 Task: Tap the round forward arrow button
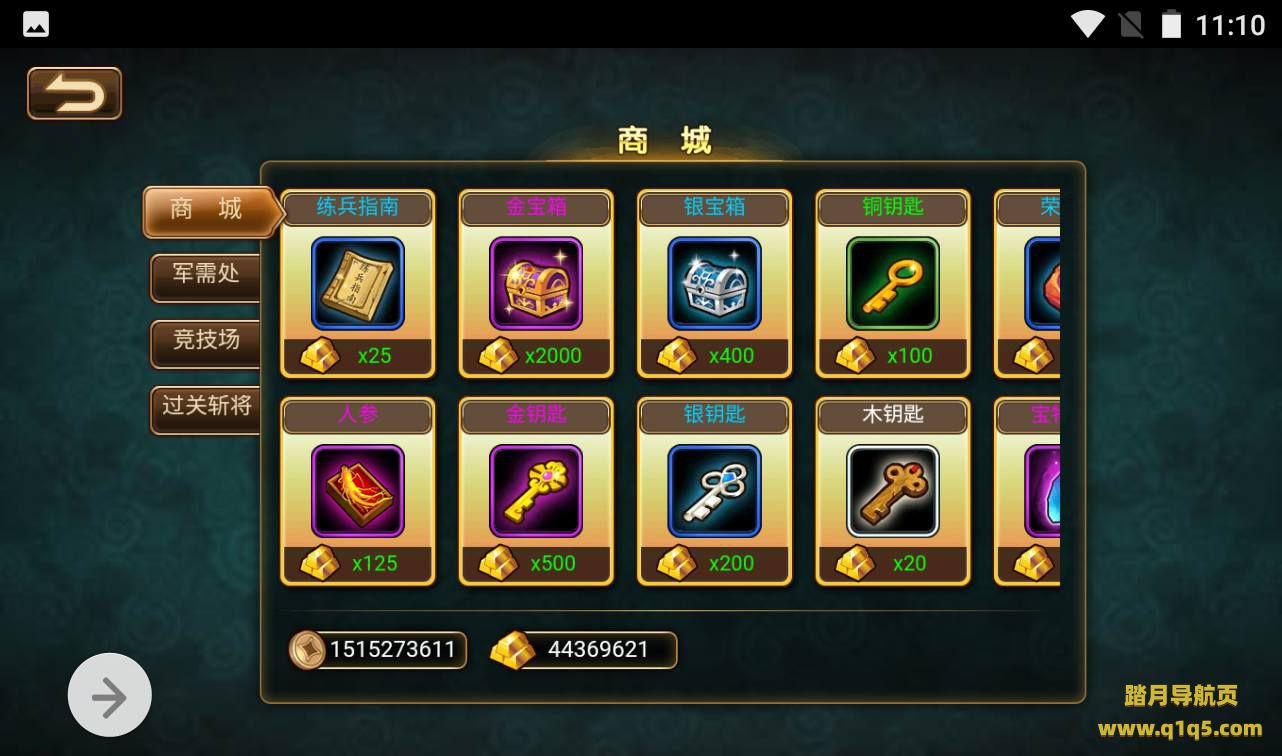pyautogui.click(x=110, y=695)
